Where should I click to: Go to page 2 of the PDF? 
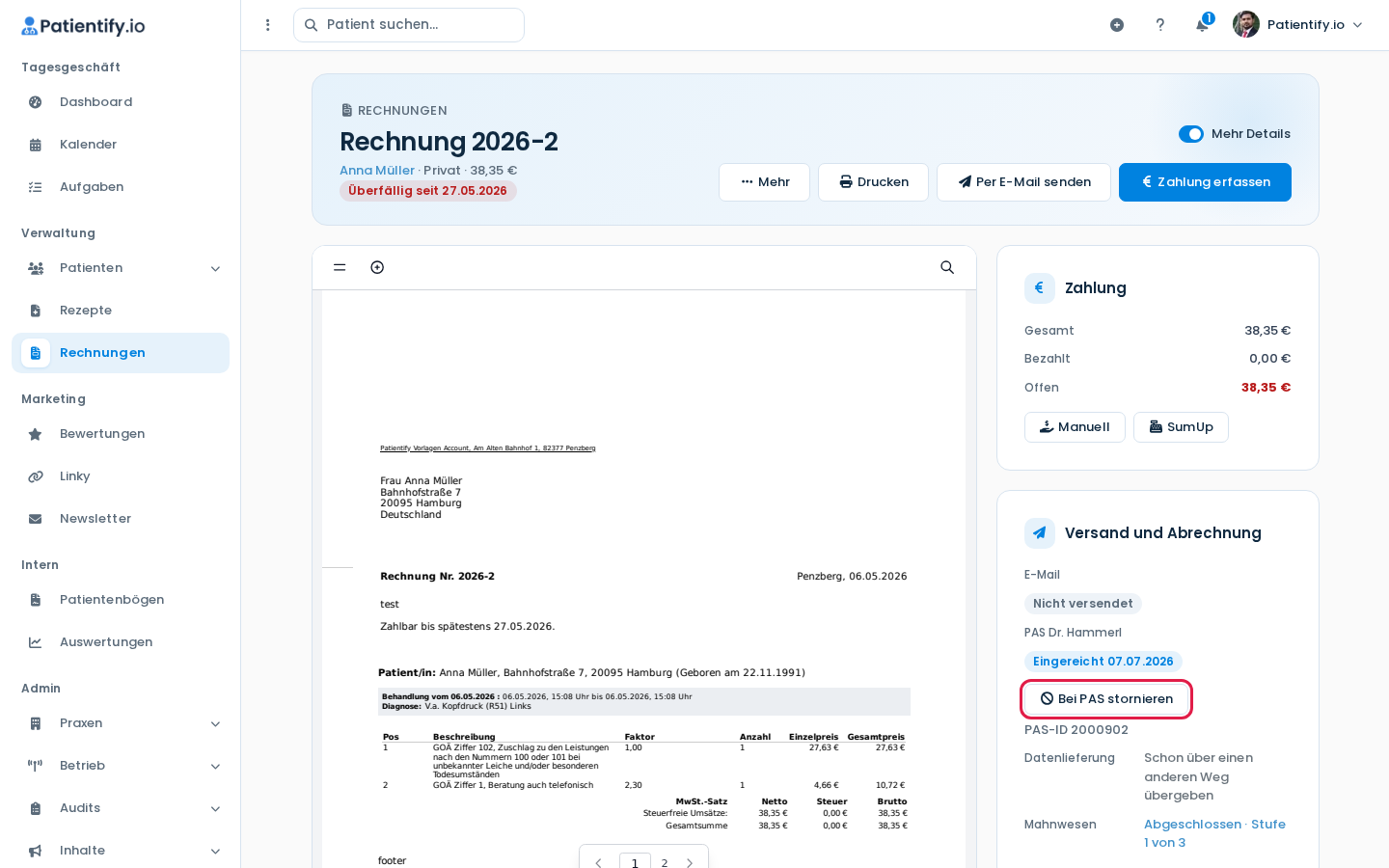(x=665, y=863)
